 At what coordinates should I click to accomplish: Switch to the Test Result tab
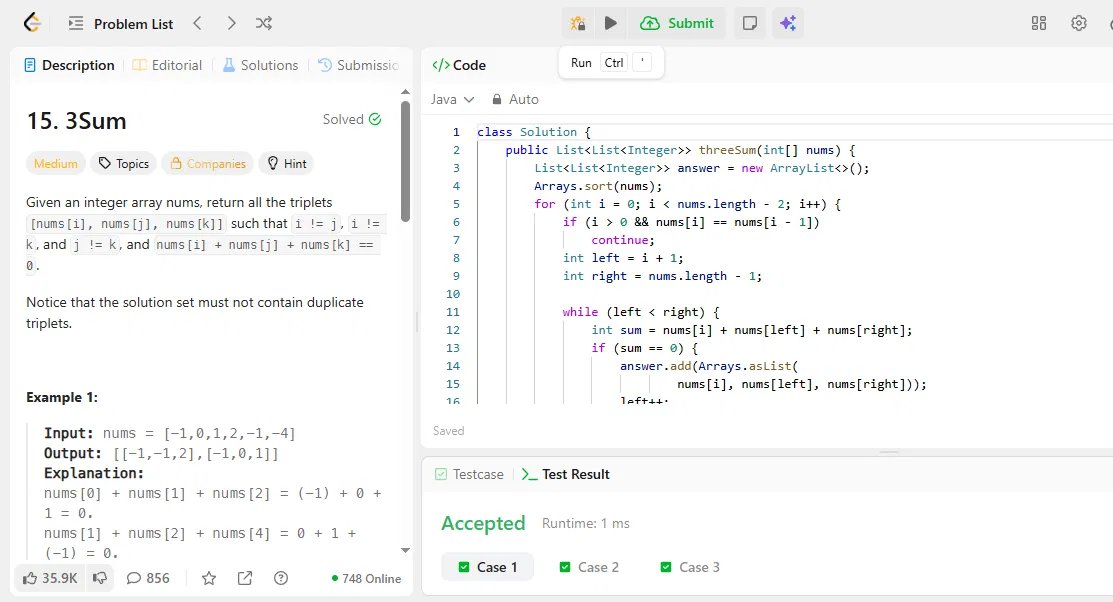click(566, 474)
